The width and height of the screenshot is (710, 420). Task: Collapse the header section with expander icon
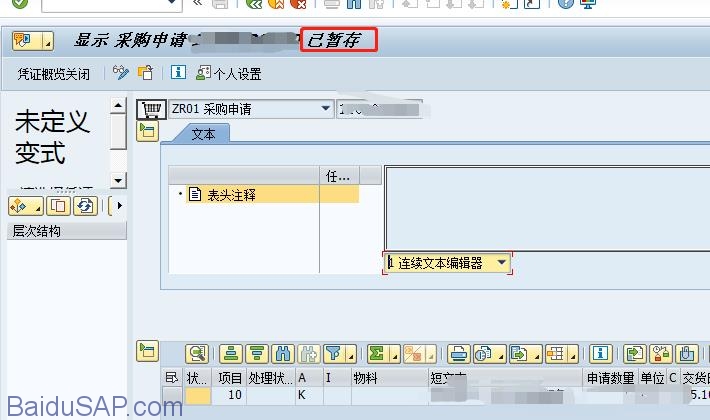(147, 131)
